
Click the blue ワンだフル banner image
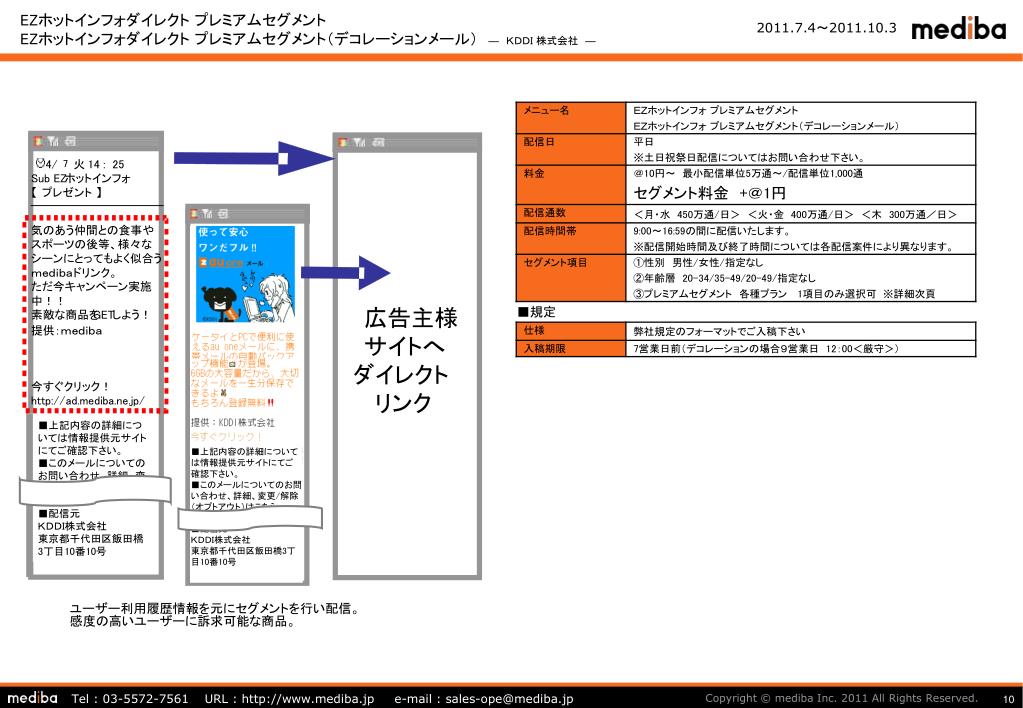(245, 273)
